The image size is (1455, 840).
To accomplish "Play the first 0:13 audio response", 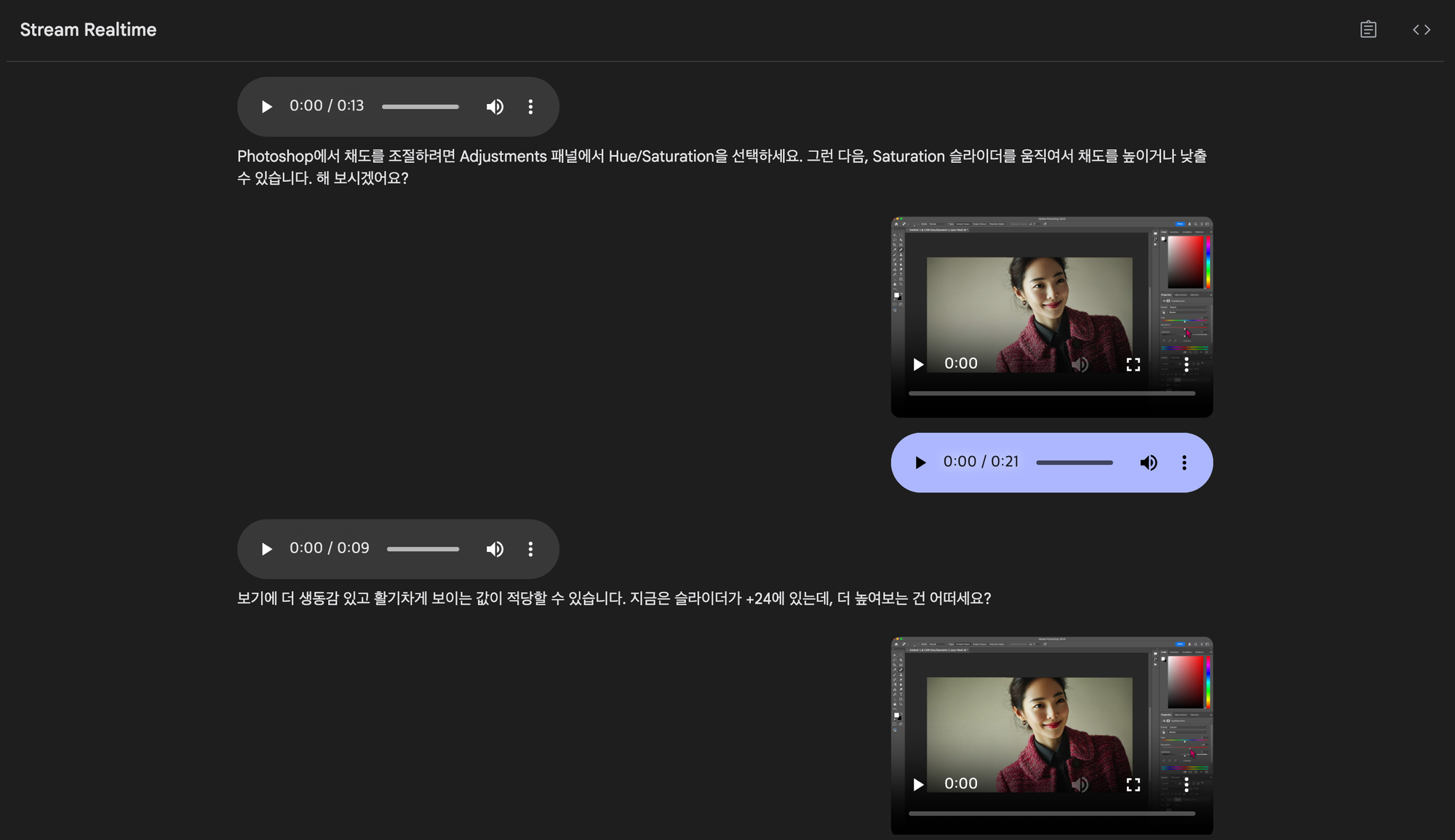I will pos(266,107).
